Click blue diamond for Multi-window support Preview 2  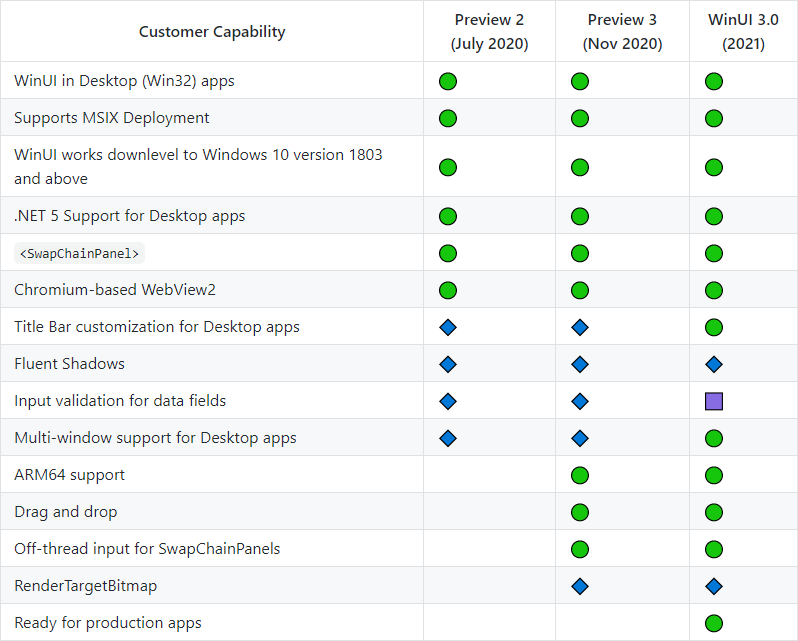pos(448,439)
